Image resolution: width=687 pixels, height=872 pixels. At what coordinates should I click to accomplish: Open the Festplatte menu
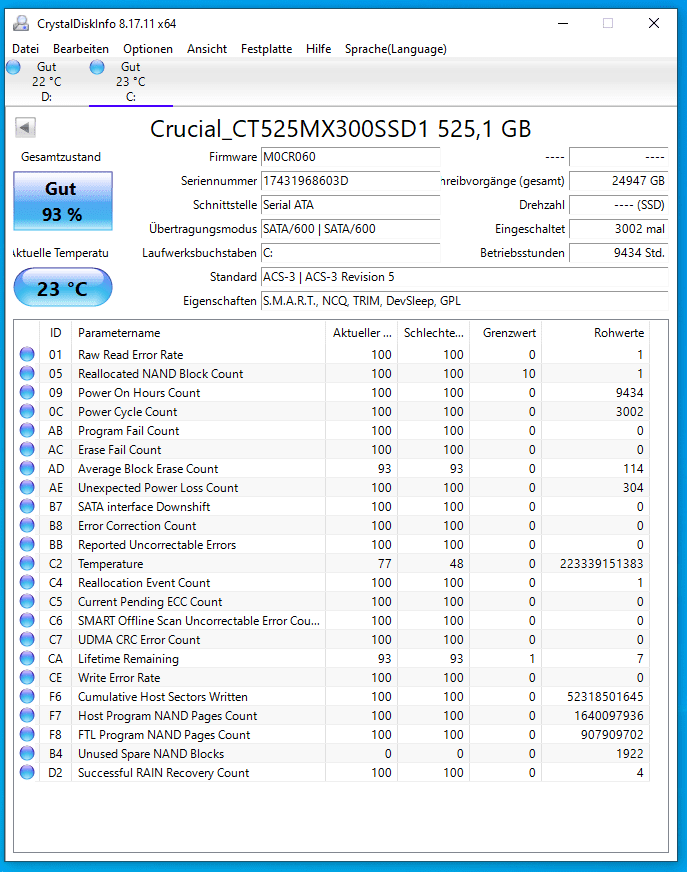266,49
